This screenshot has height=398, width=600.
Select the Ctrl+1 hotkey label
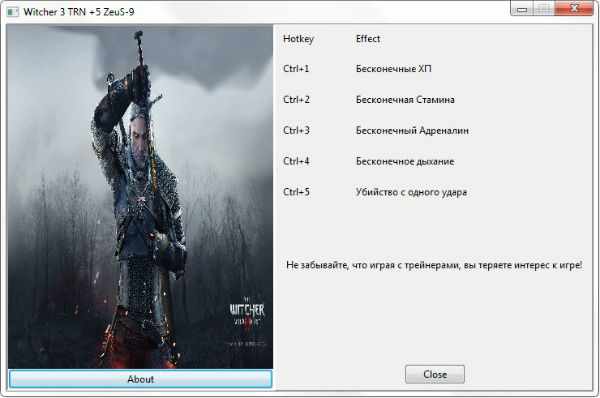click(296, 69)
